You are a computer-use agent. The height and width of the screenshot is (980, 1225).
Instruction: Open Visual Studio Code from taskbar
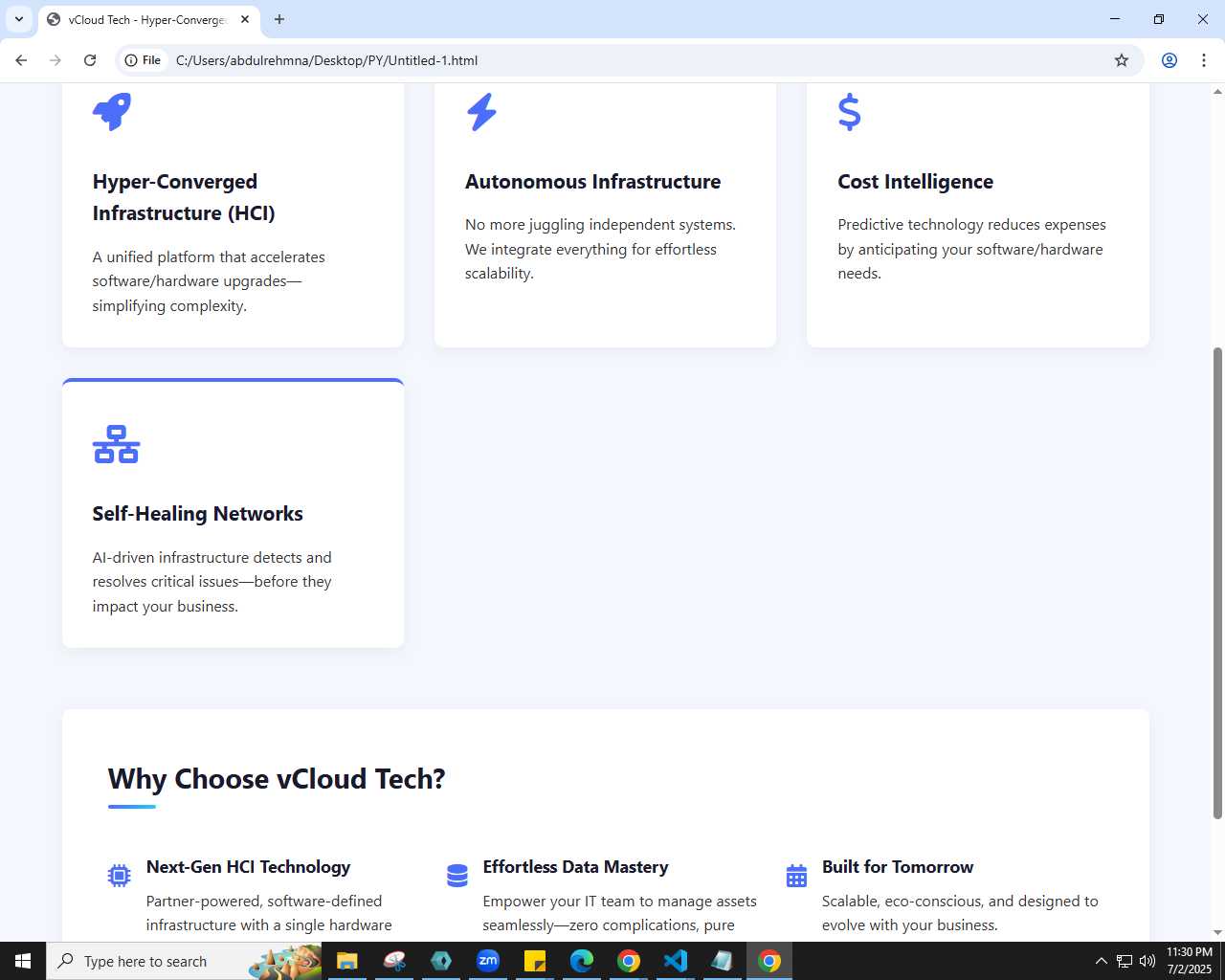point(676,961)
